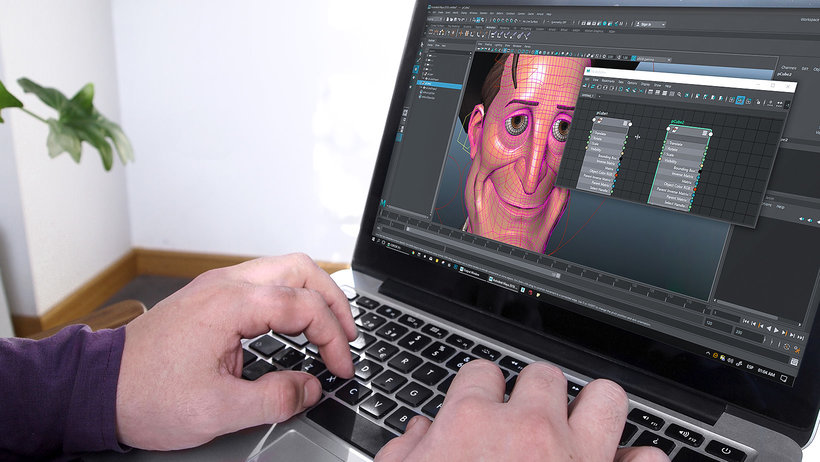Open the viewport Shading menu
Viewport: 820px width, 462px height.
488,44
